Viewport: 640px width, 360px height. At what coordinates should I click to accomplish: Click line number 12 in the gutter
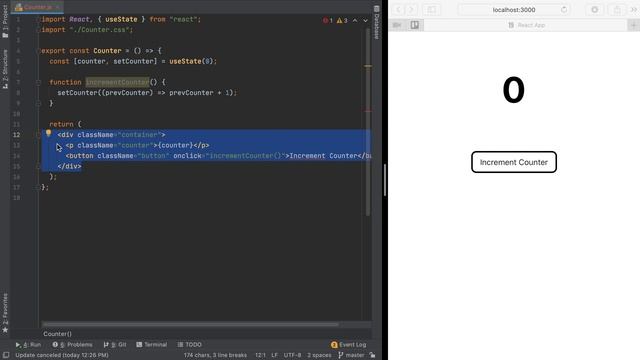(x=16, y=135)
